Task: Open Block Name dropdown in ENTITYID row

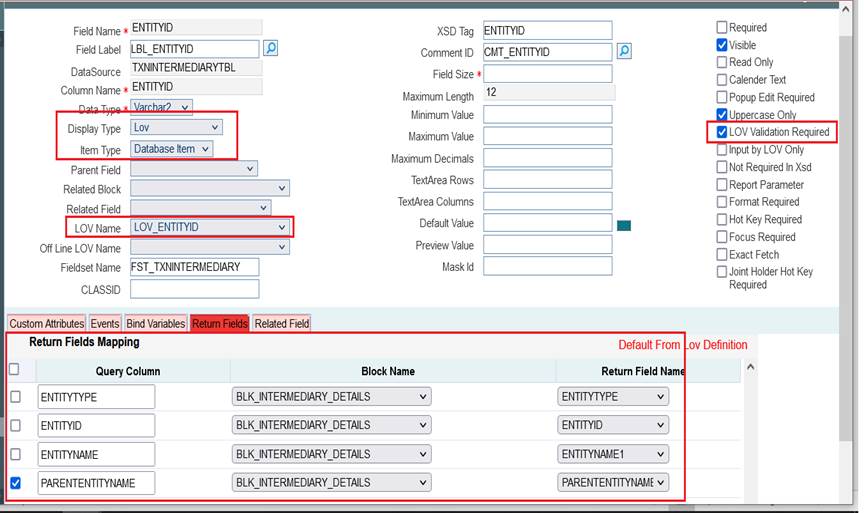Action: (332, 425)
